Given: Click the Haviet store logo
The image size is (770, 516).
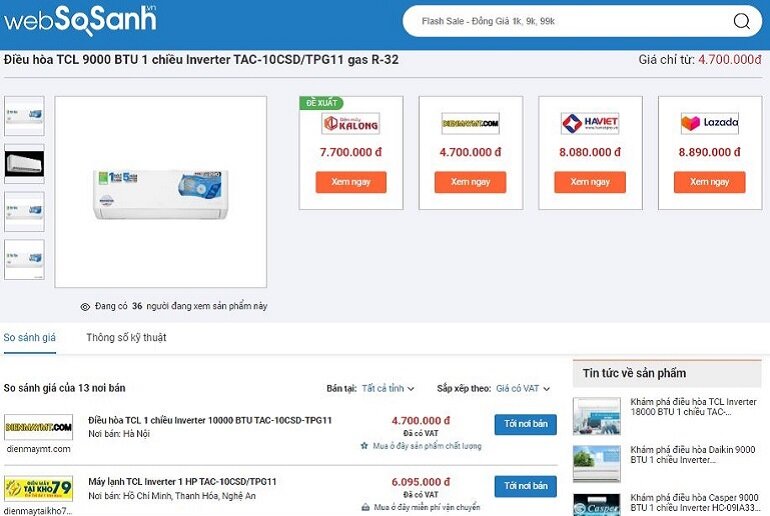Looking at the screenshot, I should (590, 124).
